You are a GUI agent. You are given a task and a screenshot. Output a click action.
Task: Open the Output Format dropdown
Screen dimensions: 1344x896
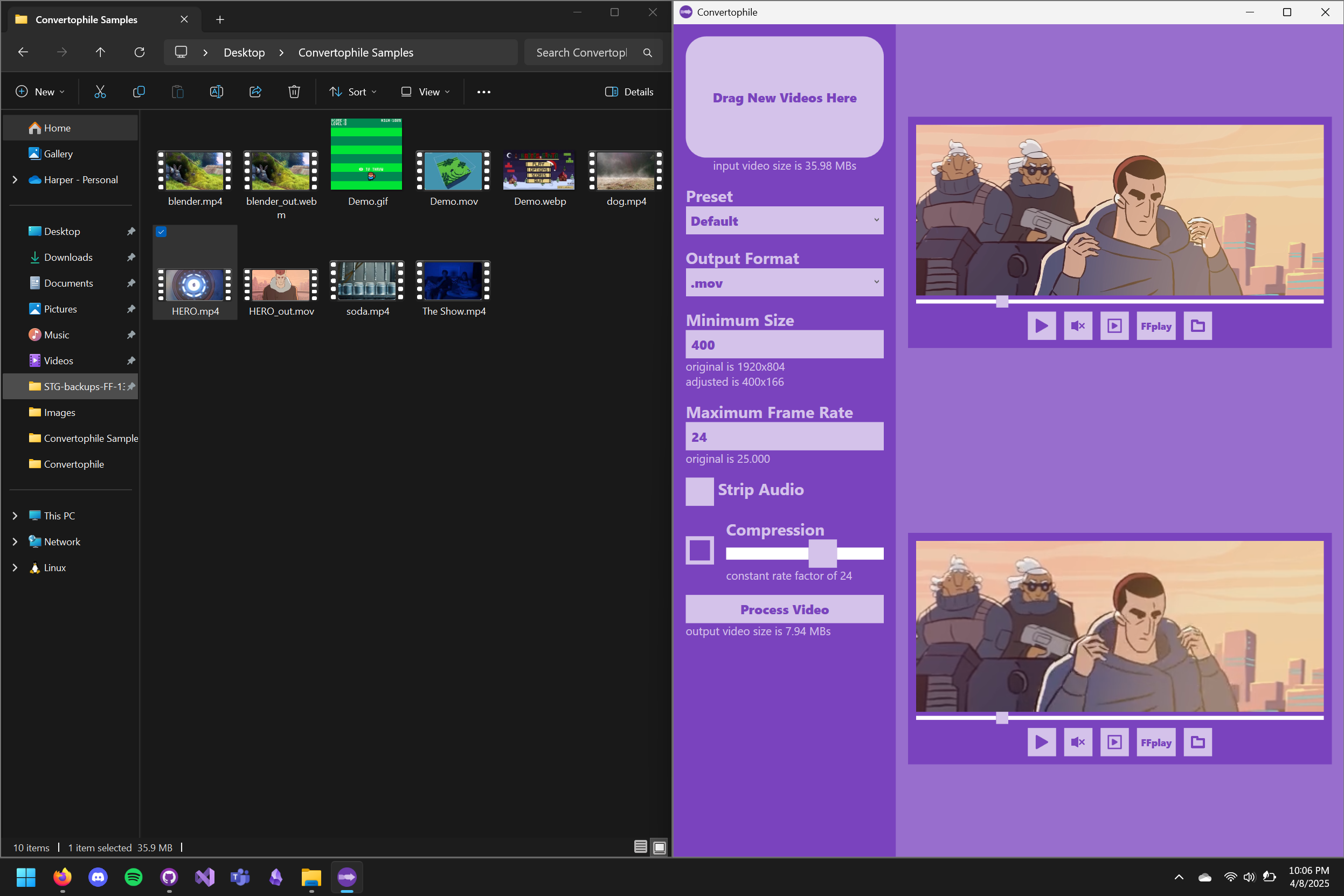coord(784,283)
